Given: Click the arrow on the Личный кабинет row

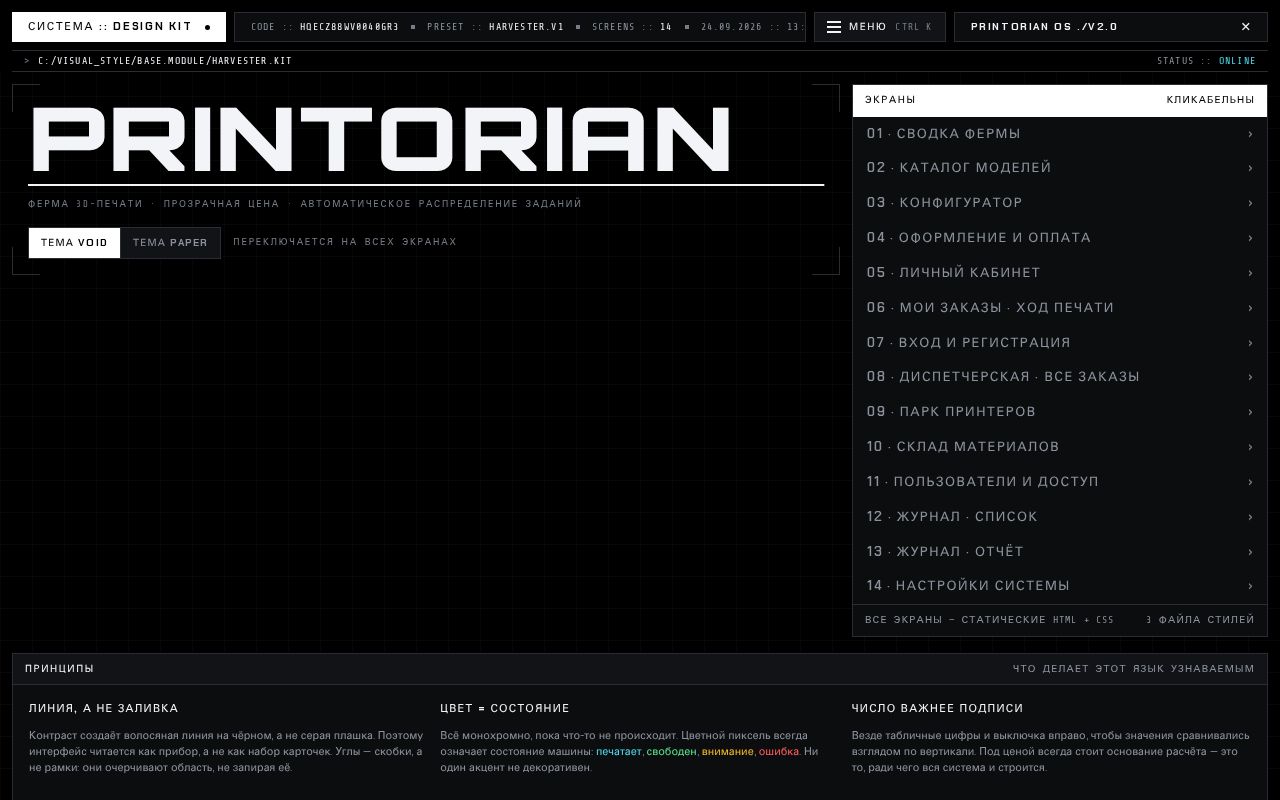Looking at the screenshot, I should (x=1250, y=273).
